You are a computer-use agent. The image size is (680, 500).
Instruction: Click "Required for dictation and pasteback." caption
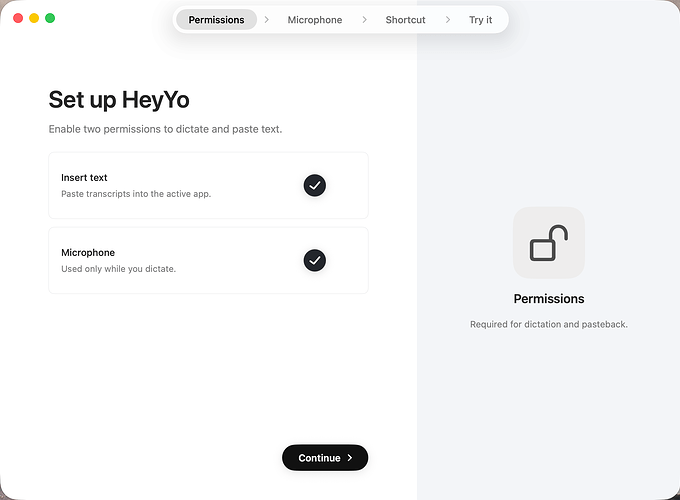[549, 324]
